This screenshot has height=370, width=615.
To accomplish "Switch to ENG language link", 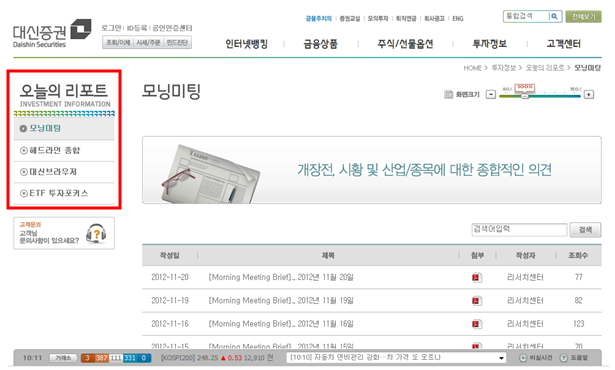I will (458, 18).
